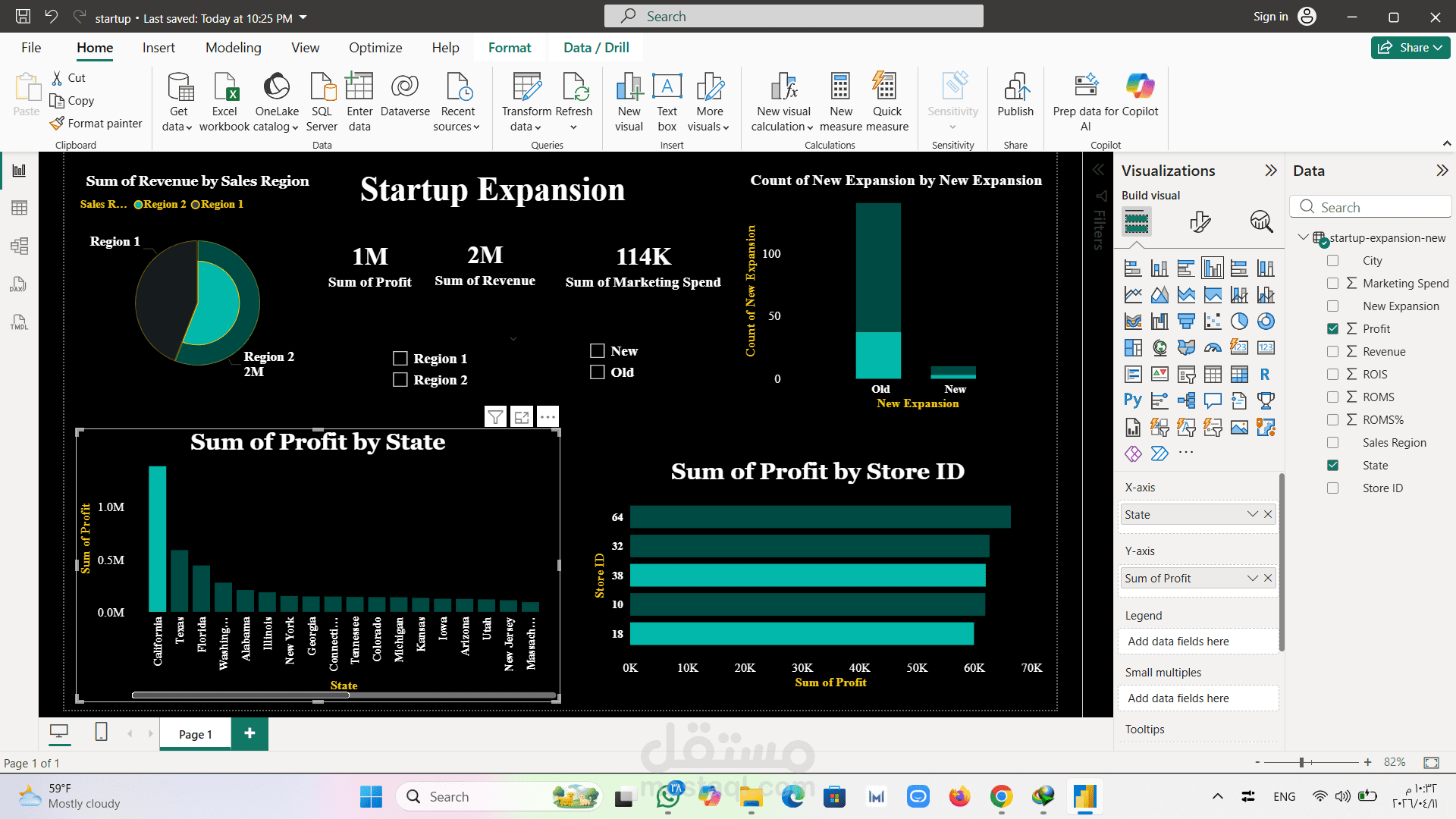The image size is (1456, 819).
Task: Open the Table view sidebar icon
Action: [19, 208]
